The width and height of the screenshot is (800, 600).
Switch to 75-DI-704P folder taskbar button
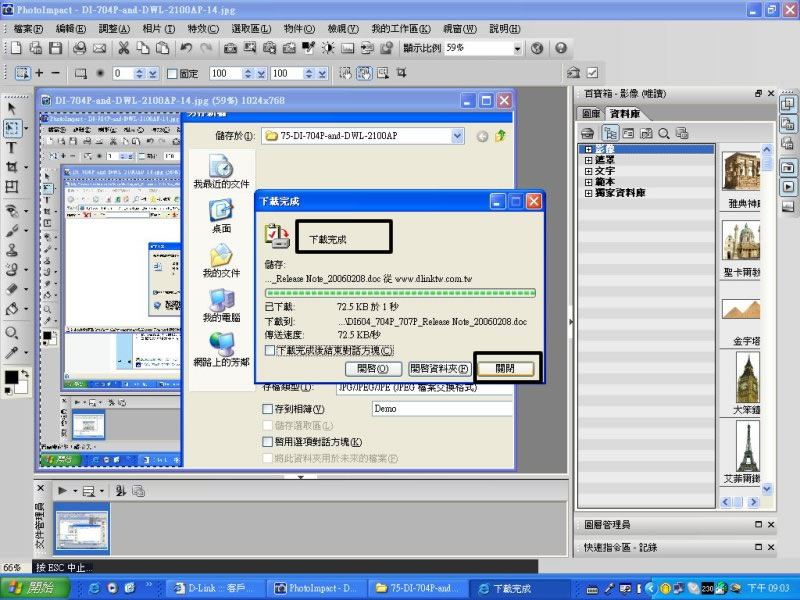pos(417,588)
